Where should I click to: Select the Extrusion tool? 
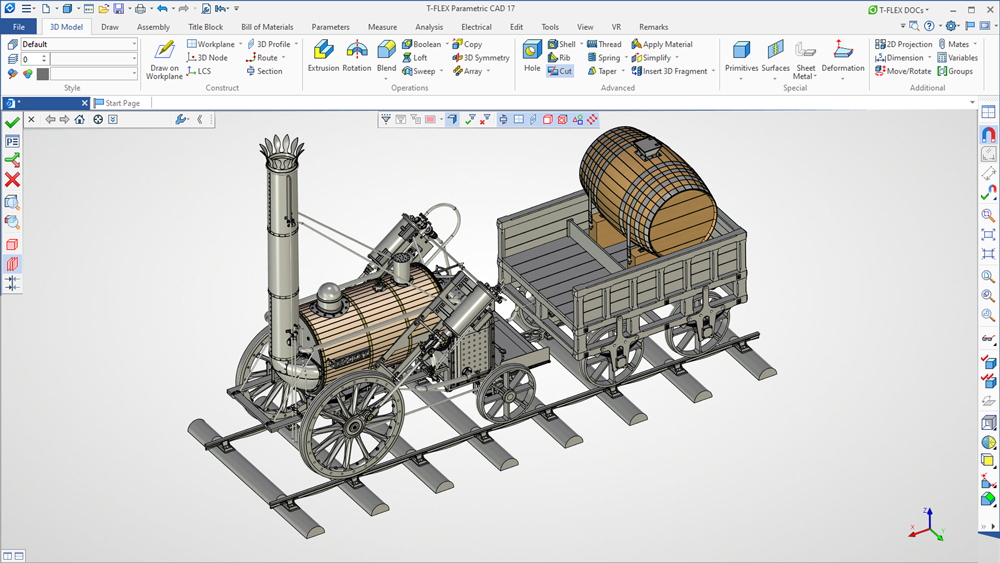click(x=323, y=56)
